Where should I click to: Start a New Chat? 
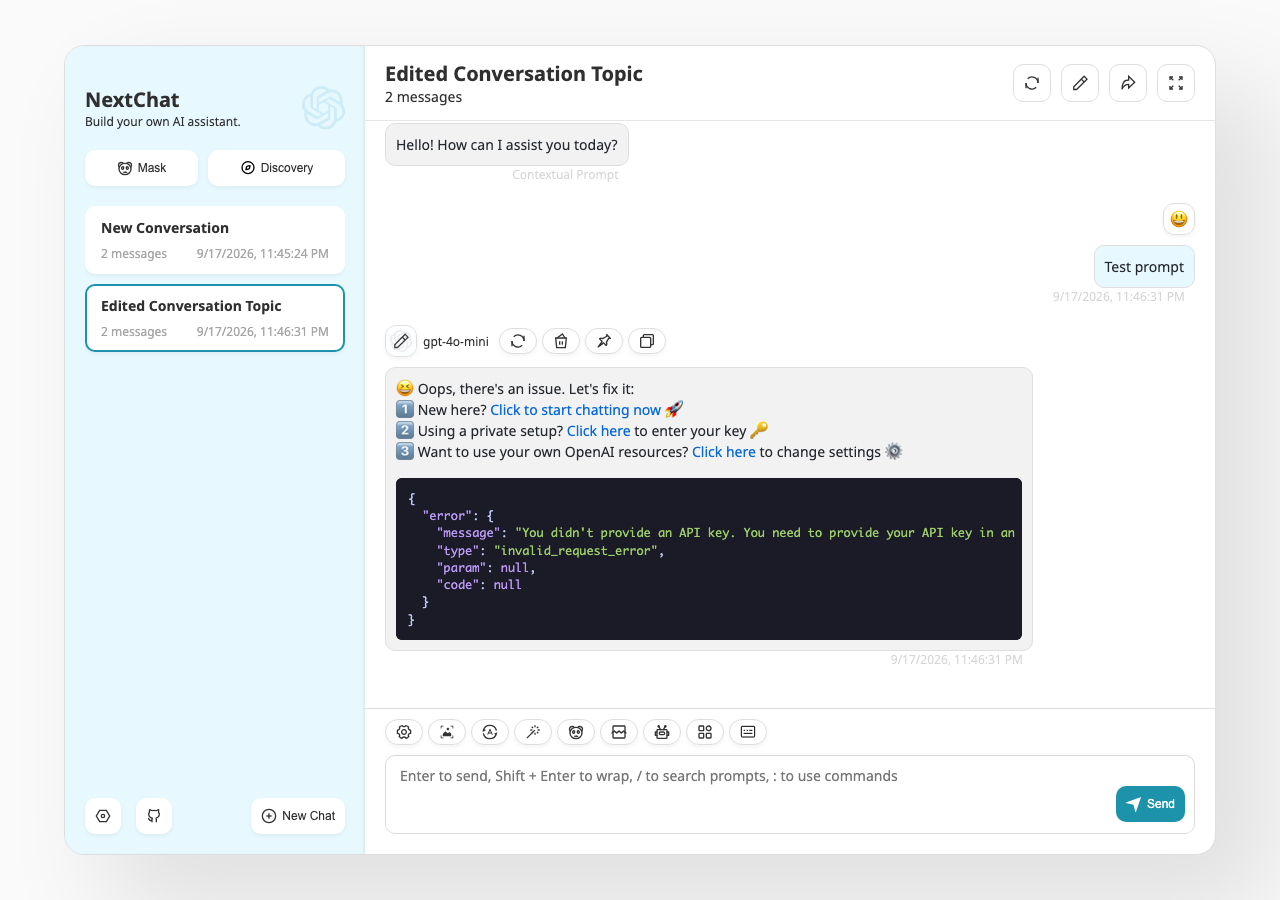pos(298,816)
